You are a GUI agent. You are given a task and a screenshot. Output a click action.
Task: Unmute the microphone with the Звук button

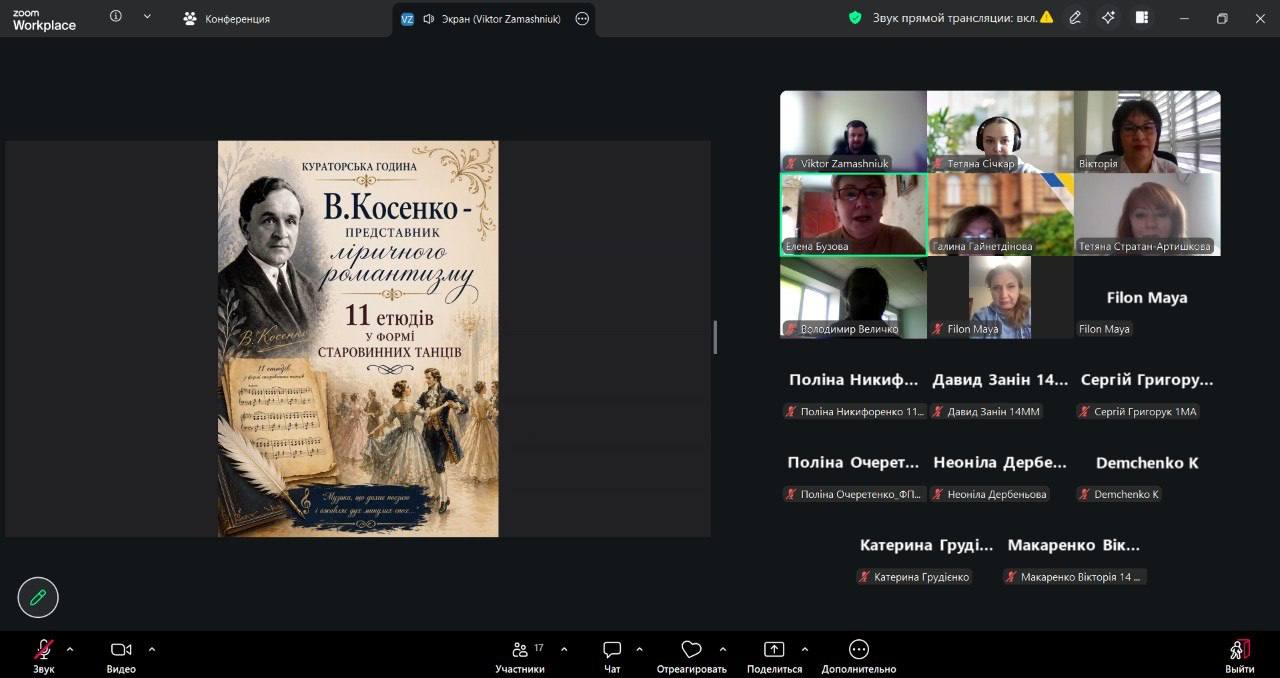coord(43,651)
